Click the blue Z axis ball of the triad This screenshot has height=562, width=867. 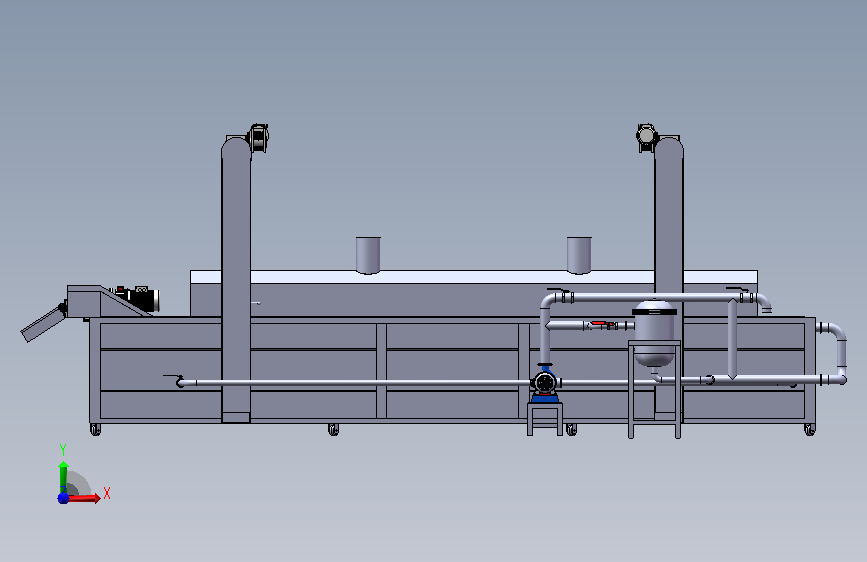pos(63,498)
